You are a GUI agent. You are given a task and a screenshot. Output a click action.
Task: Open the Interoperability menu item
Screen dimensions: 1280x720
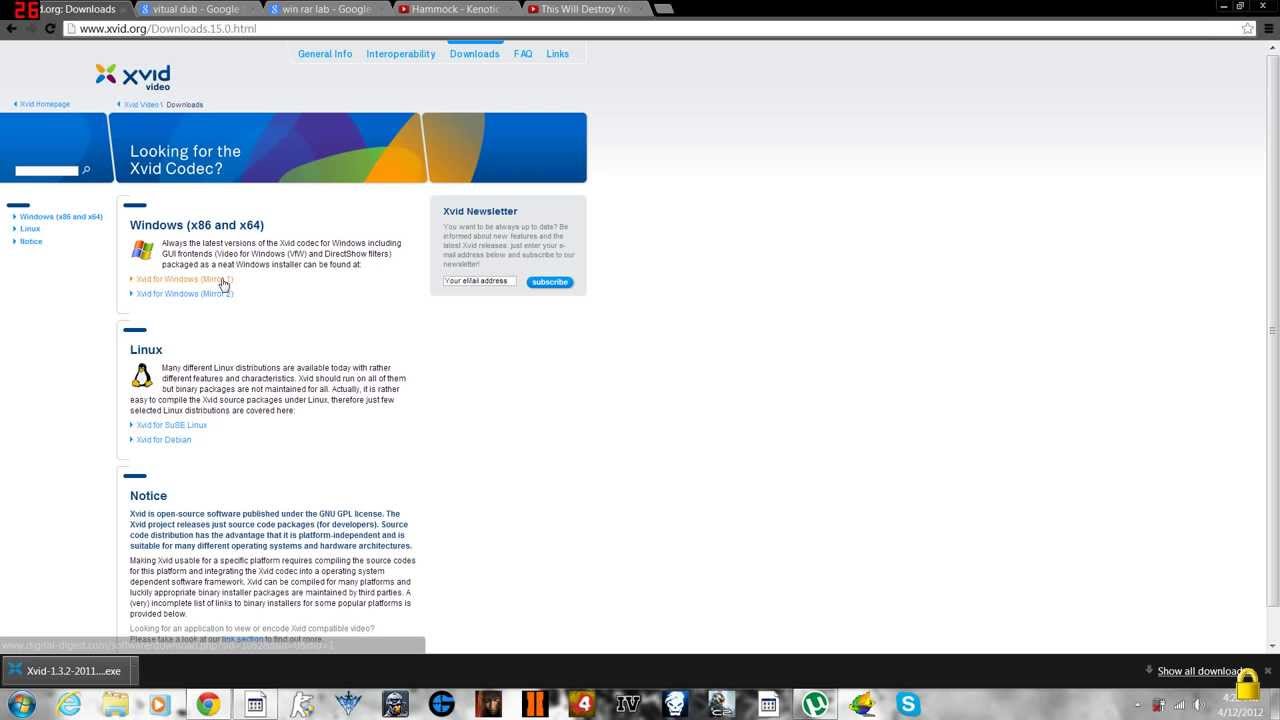coord(401,54)
